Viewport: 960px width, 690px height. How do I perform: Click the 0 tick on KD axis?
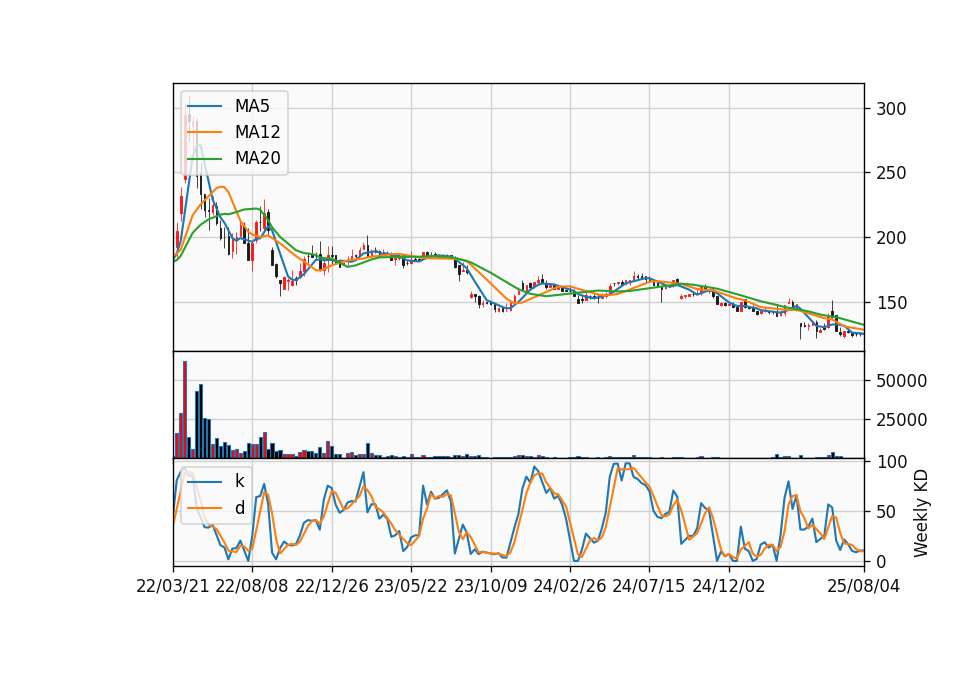point(881,561)
